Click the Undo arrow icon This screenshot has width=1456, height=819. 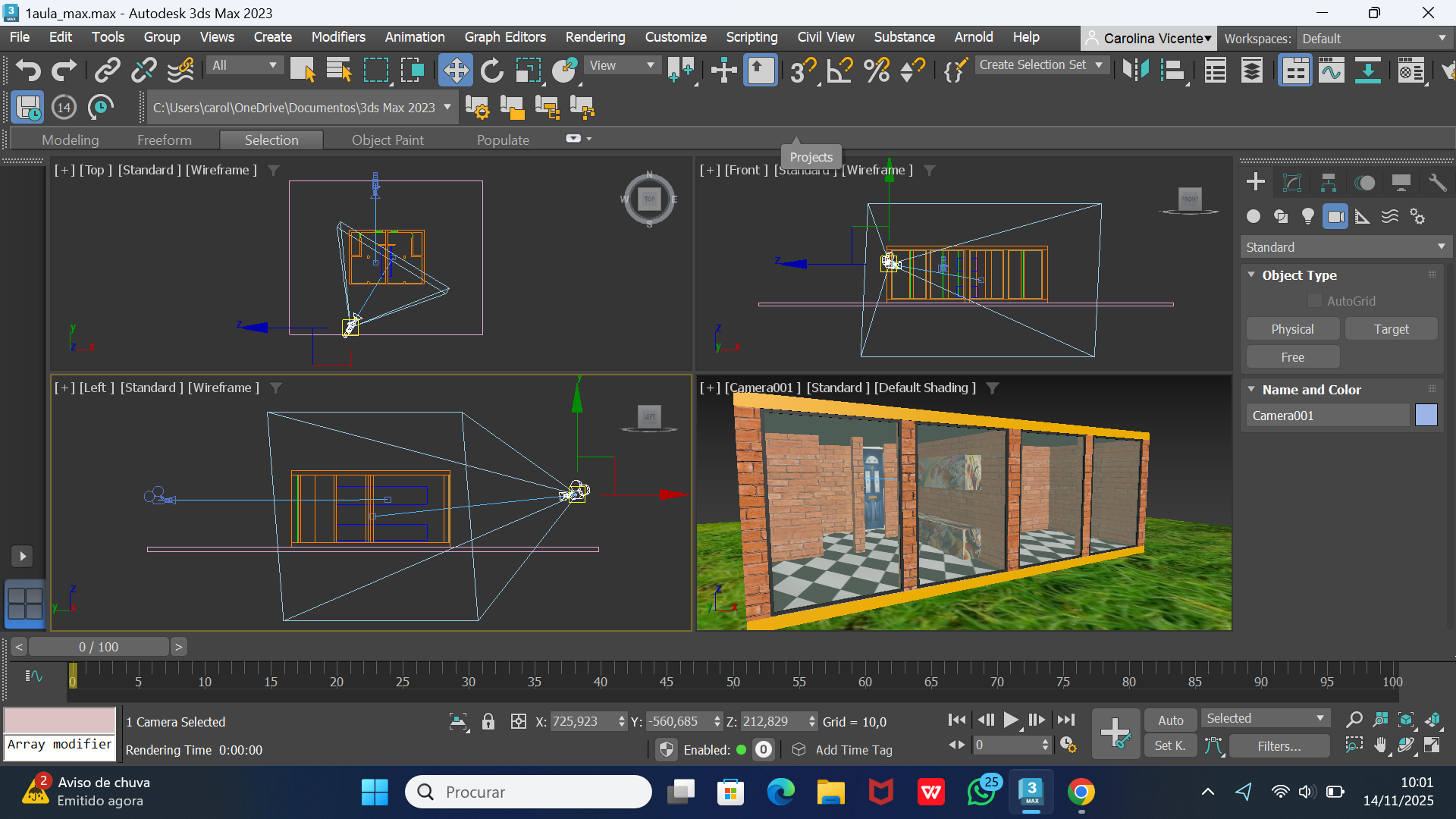[28, 71]
